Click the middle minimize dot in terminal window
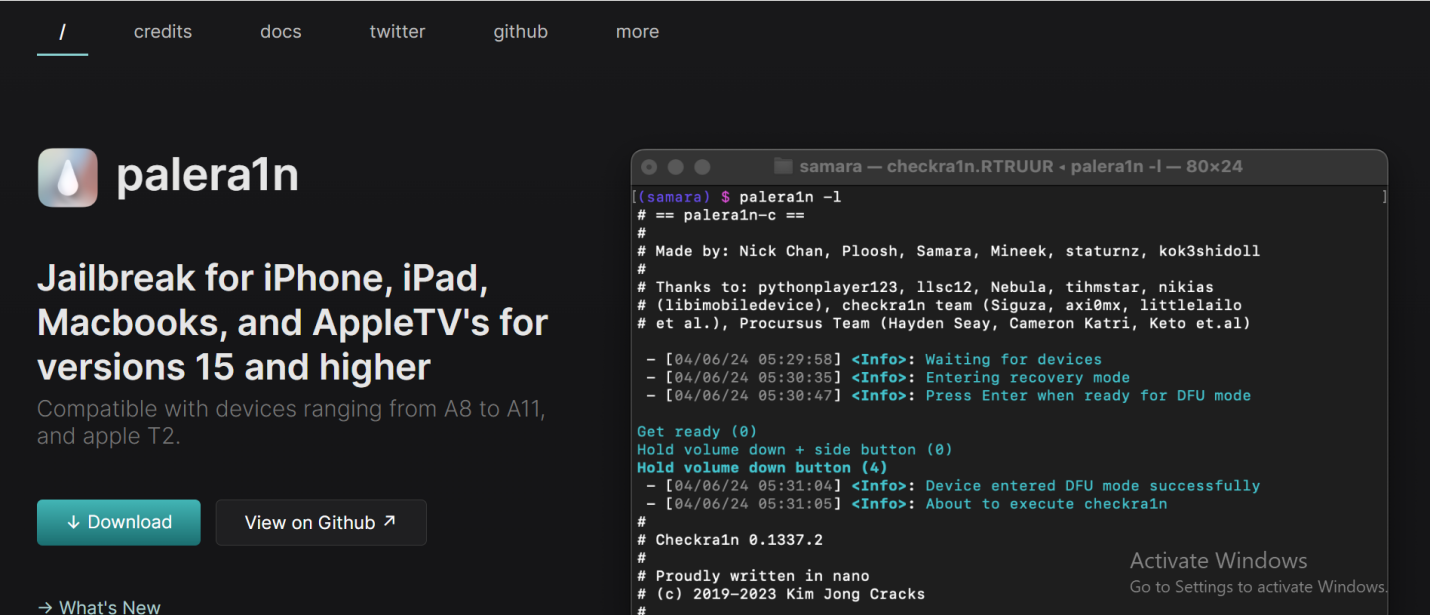 pos(675,167)
